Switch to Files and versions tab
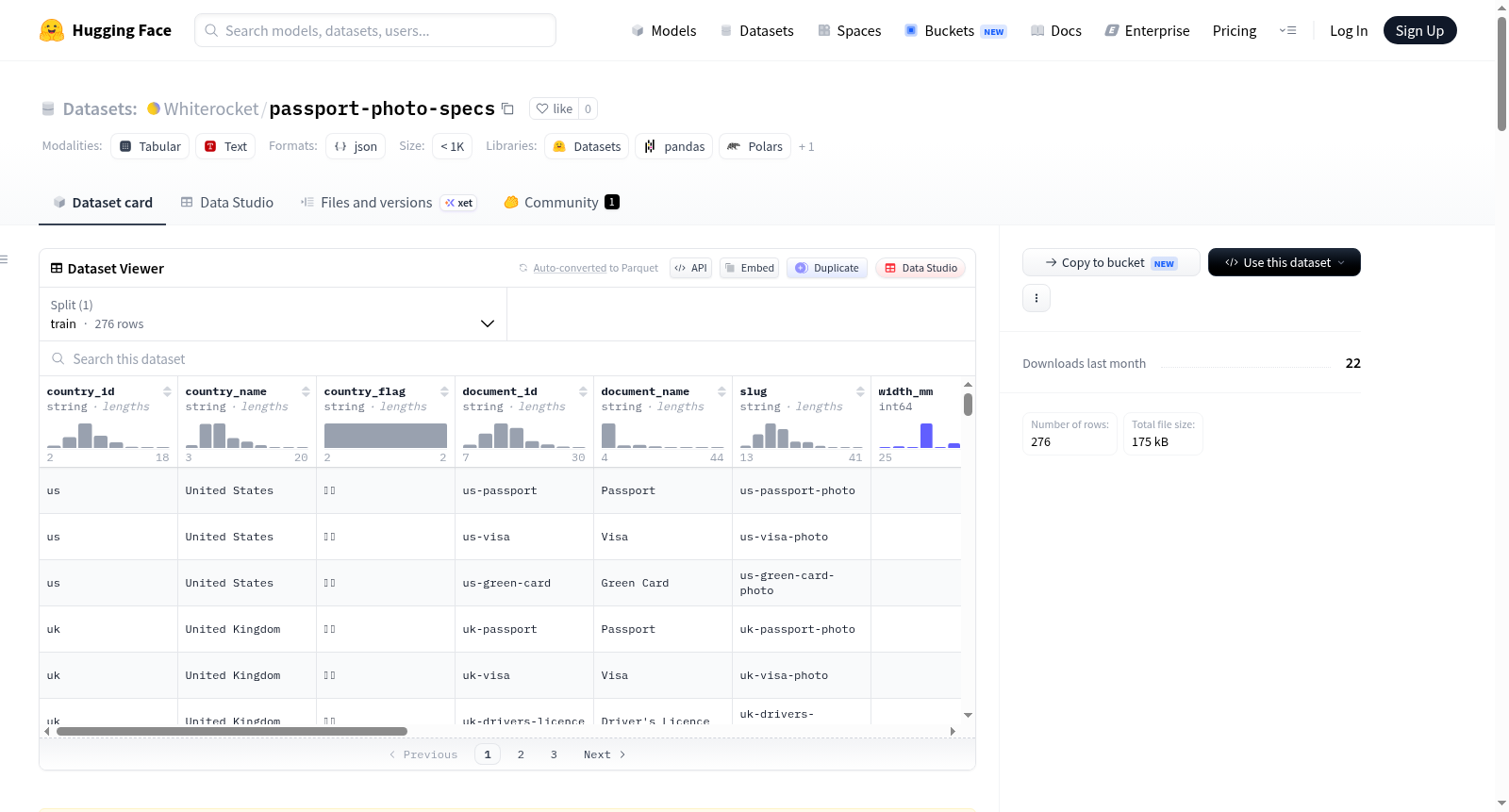 (x=389, y=202)
